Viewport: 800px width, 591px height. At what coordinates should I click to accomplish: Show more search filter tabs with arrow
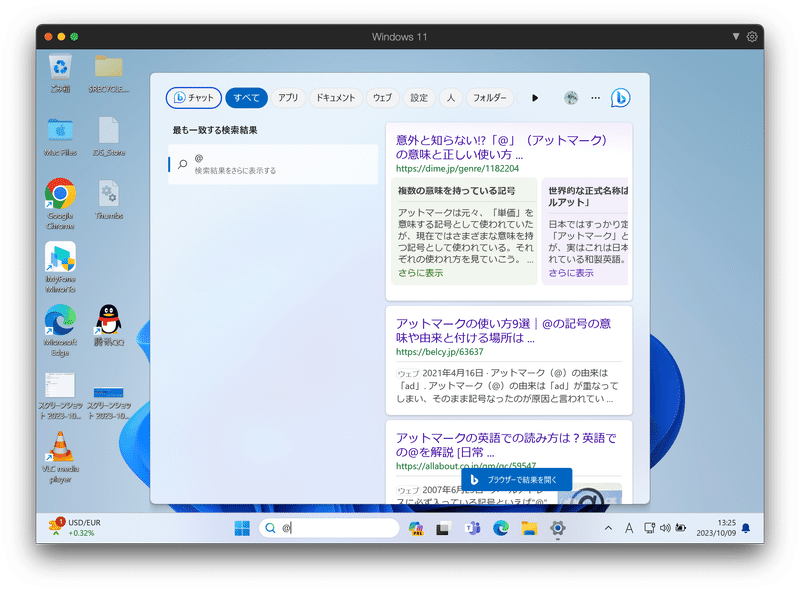[535, 97]
